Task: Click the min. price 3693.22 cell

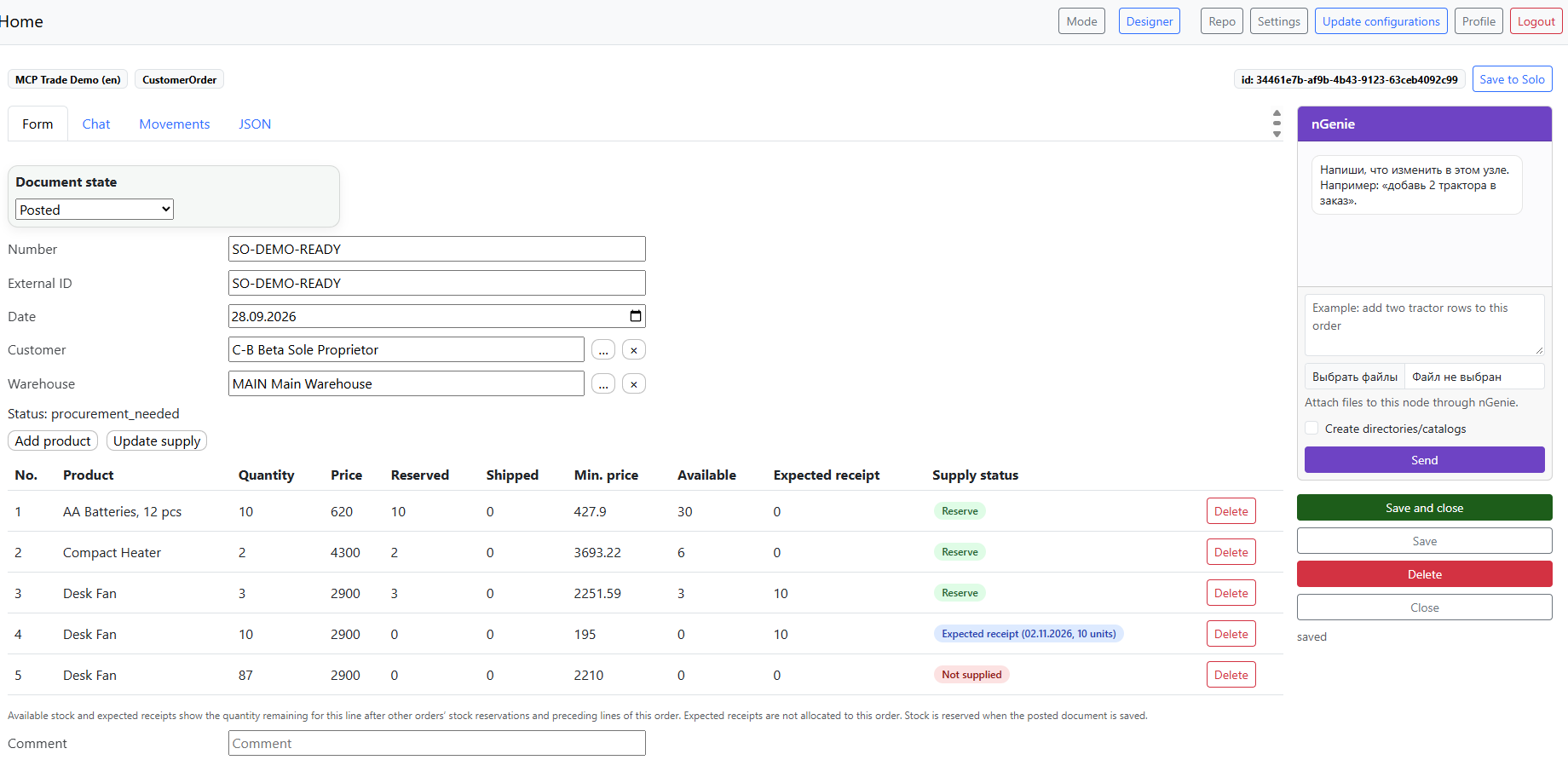Action: pyautogui.click(x=597, y=552)
